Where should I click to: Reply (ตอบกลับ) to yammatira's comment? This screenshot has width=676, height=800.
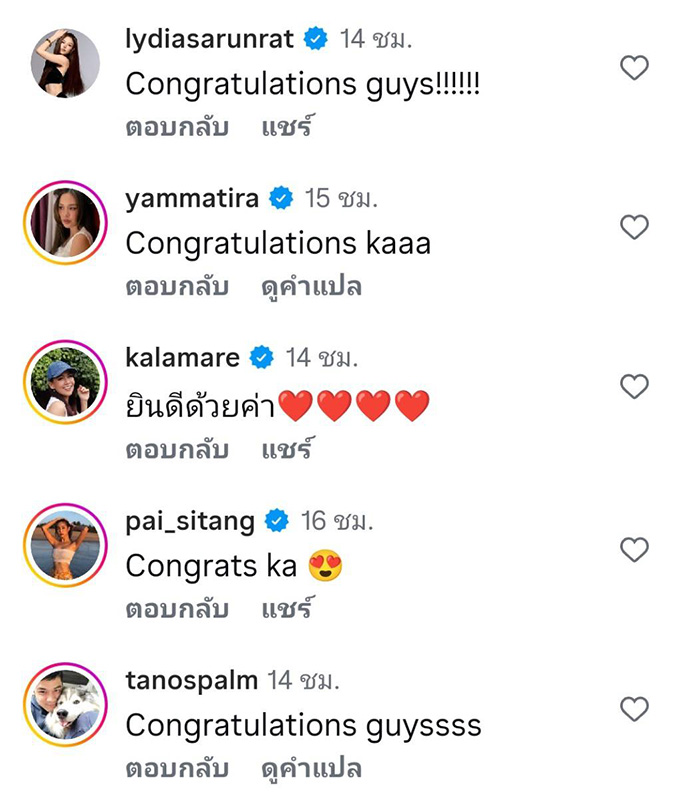[177, 286]
